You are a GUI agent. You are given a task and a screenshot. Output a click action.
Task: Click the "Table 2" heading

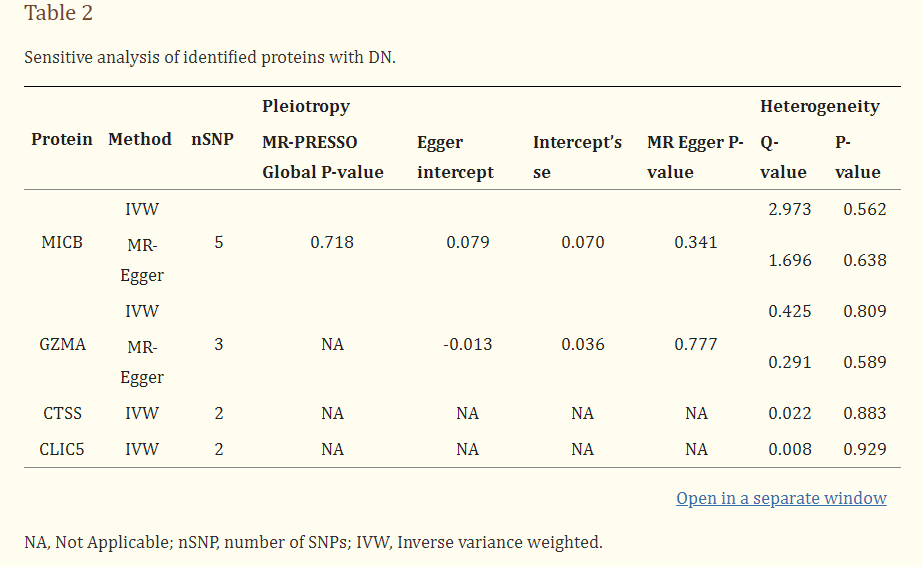[x=58, y=13]
